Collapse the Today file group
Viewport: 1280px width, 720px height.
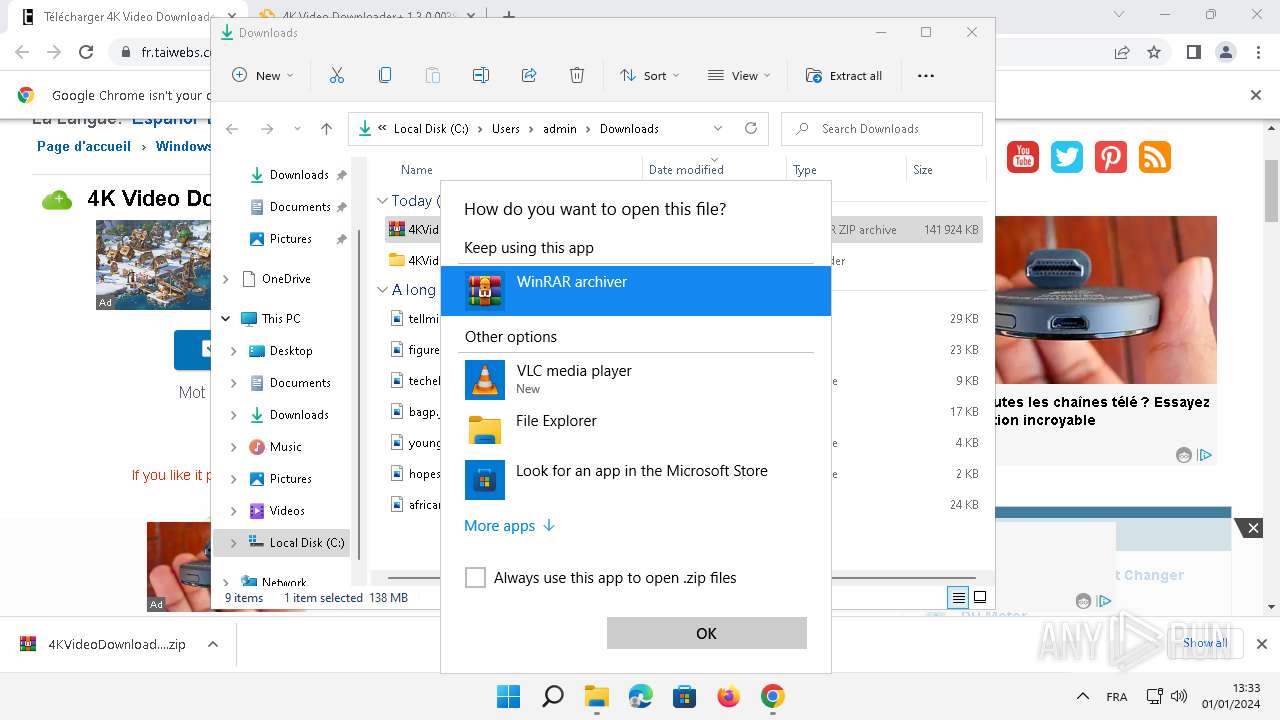click(x=382, y=201)
